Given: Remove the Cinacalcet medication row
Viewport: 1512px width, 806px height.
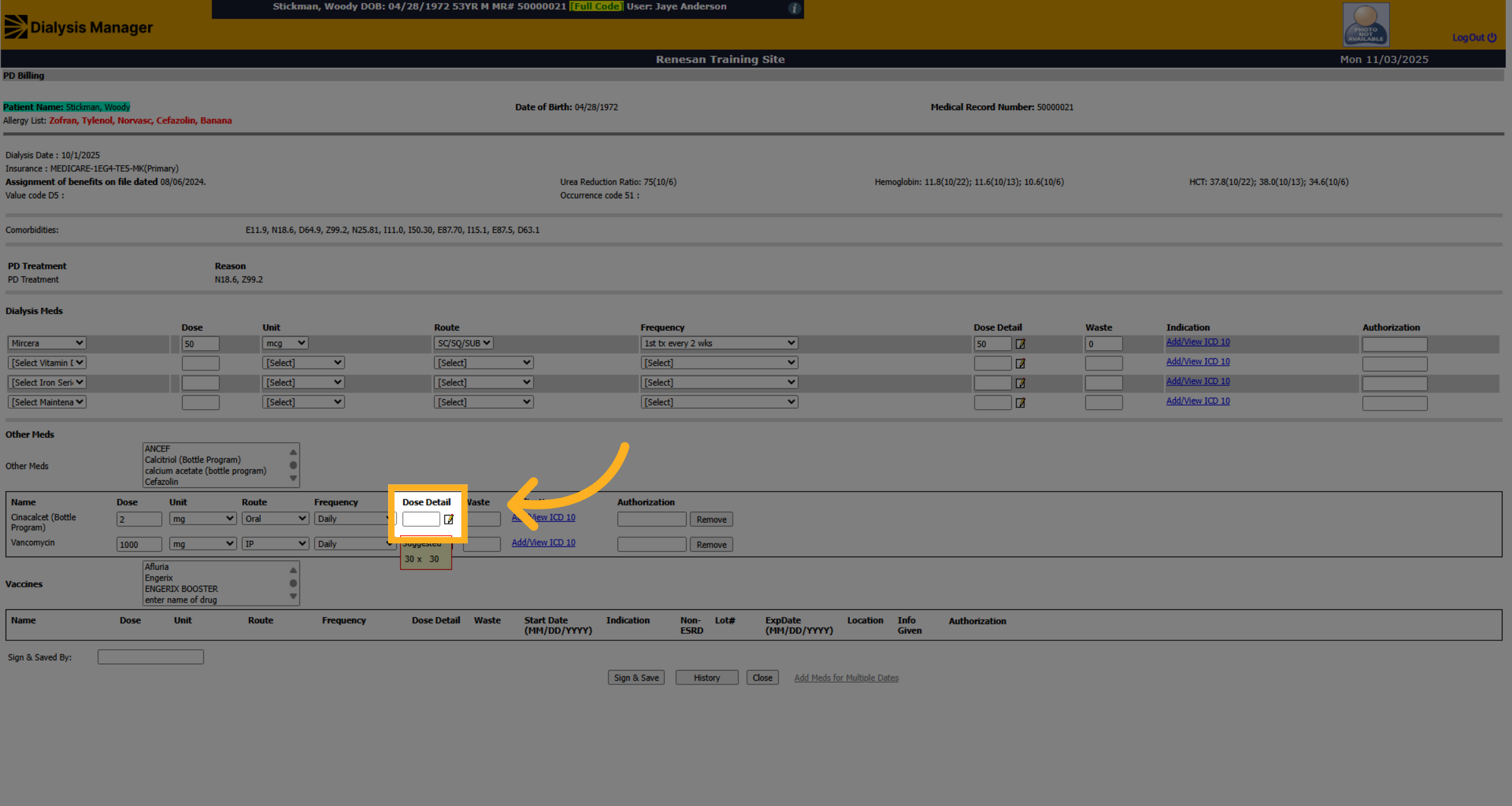Looking at the screenshot, I should click(711, 519).
